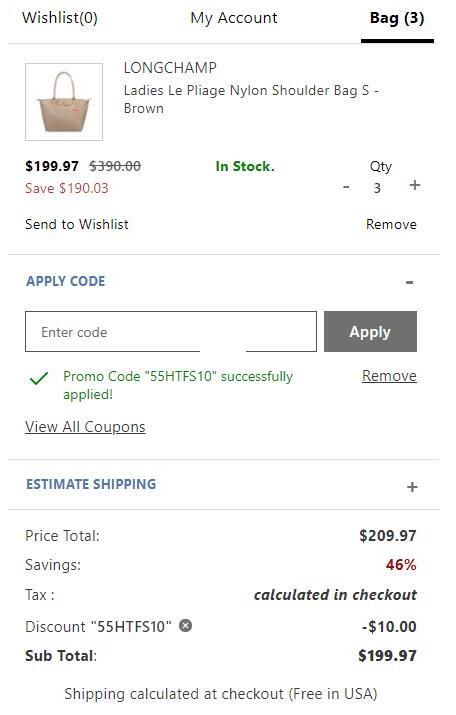Screen dimensions: 456x715
Task: Go to the My Account tab
Action: (x=233, y=18)
